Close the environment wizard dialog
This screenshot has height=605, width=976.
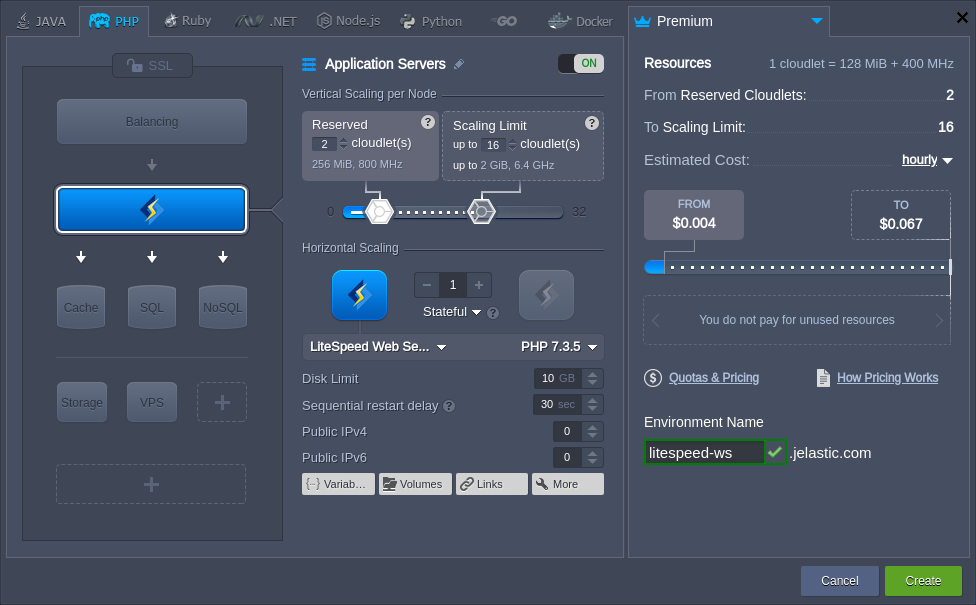point(962,17)
